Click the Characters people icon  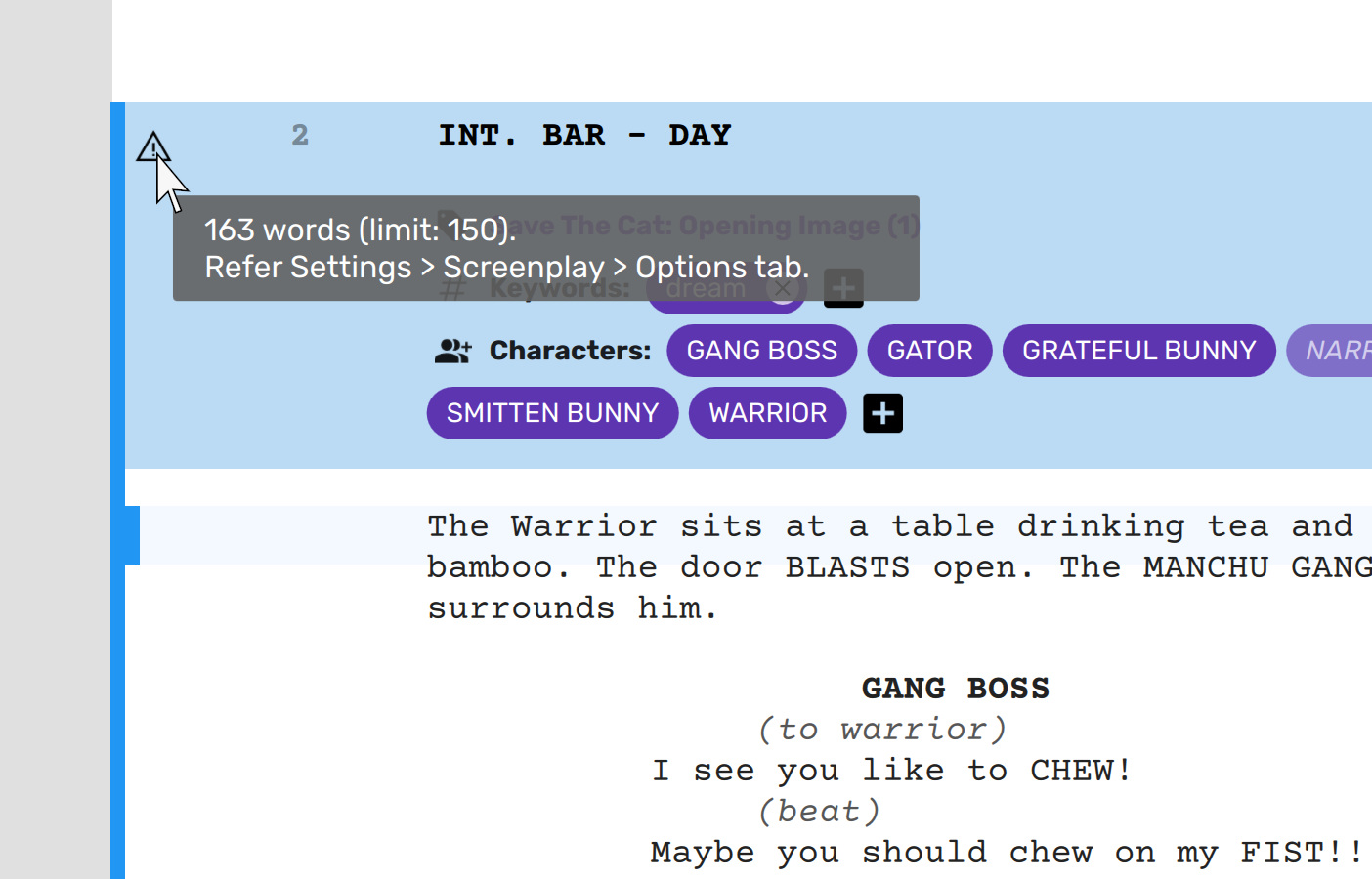tap(452, 351)
